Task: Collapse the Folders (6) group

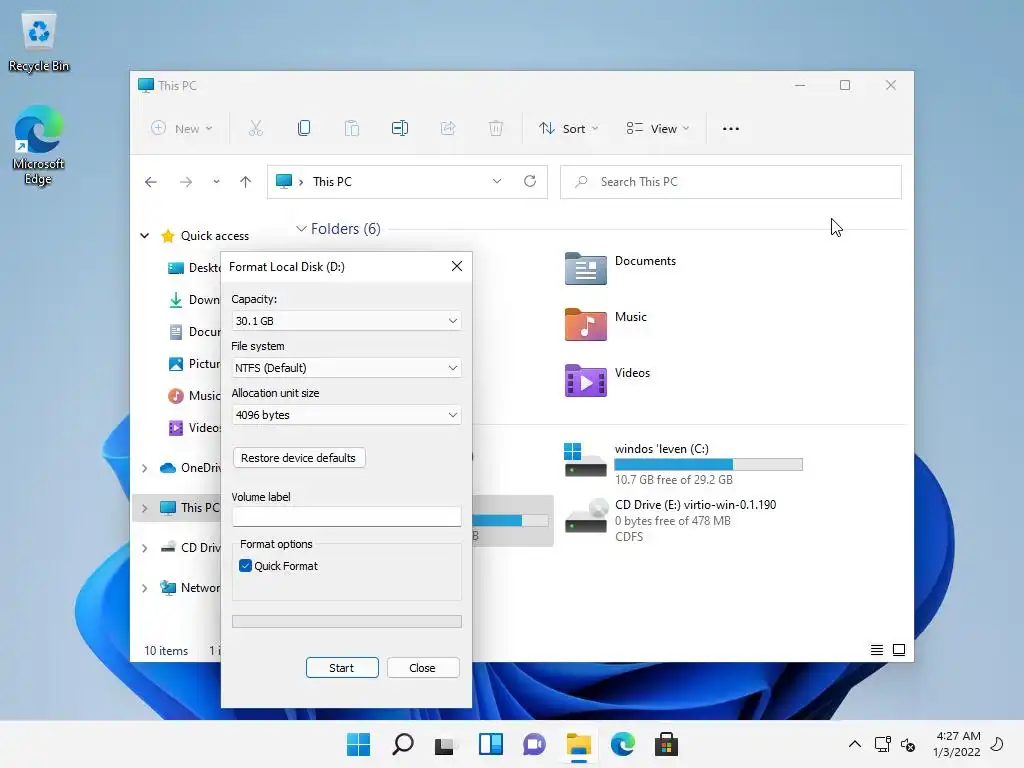Action: point(301,229)
